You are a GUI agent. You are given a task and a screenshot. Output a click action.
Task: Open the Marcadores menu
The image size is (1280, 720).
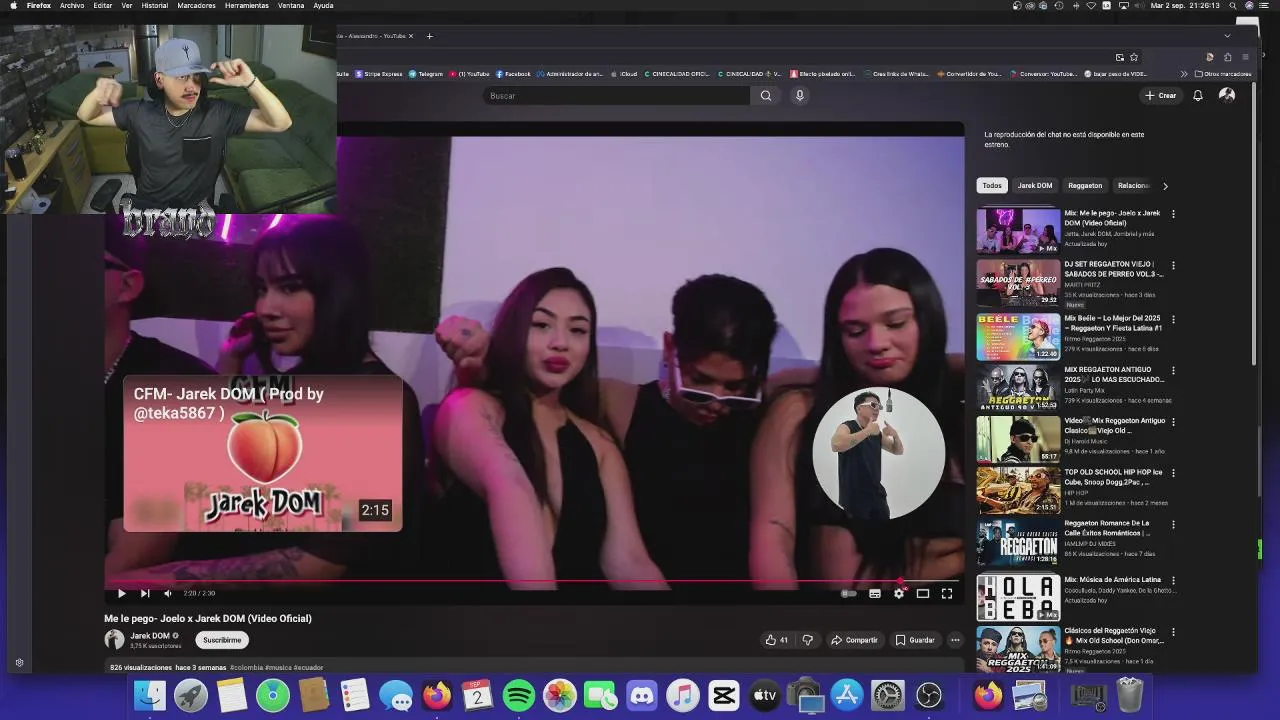196,5
